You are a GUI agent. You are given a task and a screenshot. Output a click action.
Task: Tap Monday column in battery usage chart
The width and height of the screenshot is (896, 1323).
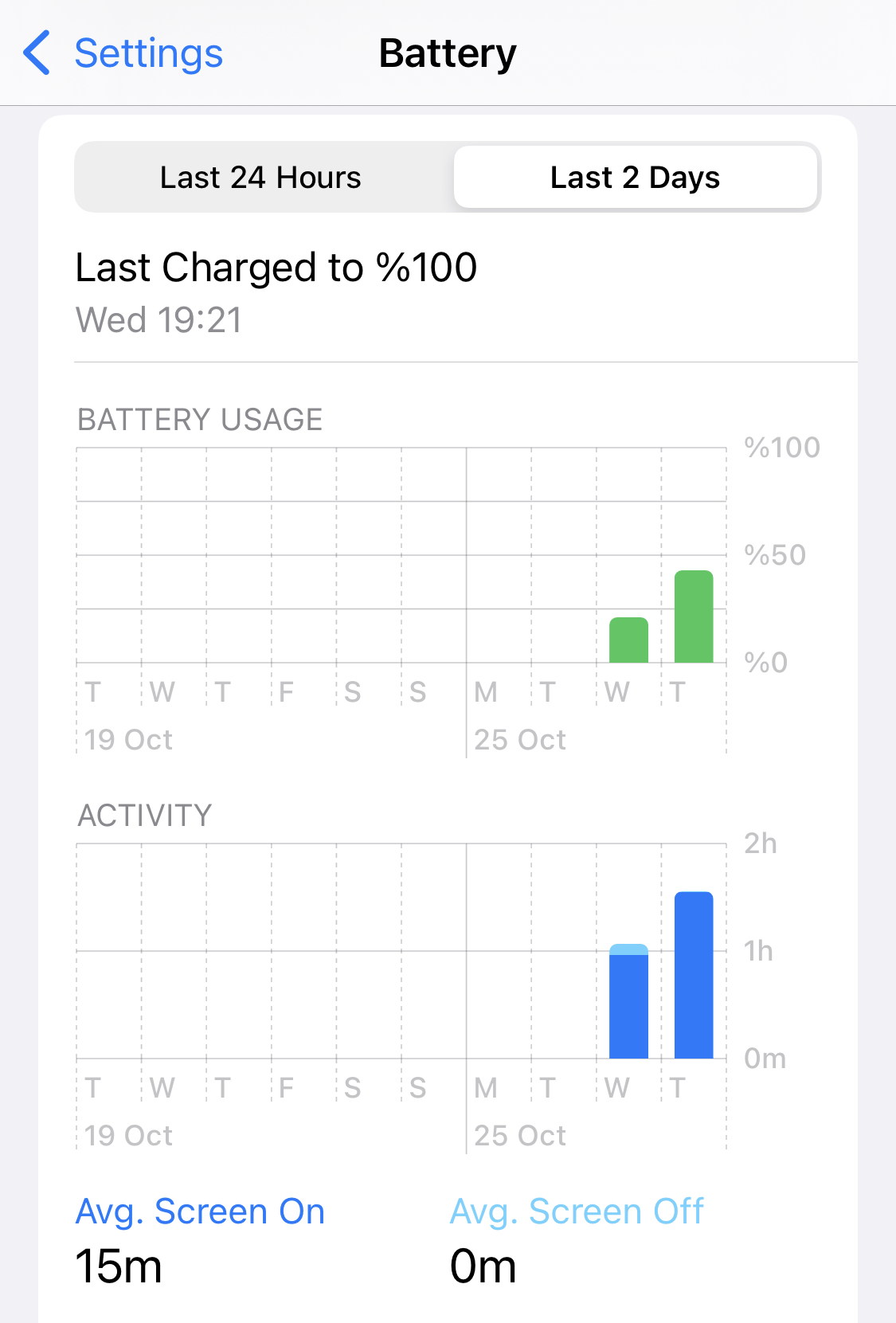click(499, 555)
